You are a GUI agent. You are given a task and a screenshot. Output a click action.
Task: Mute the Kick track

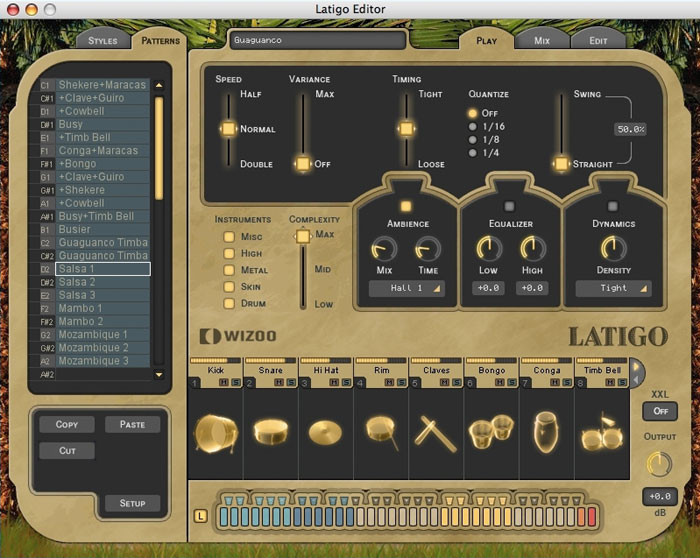224,383
